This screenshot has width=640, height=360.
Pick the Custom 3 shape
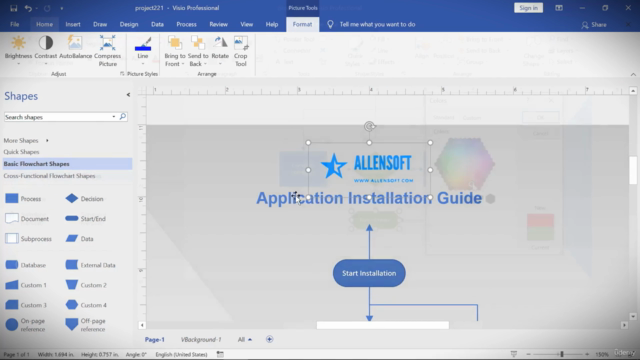coord(26,305)
